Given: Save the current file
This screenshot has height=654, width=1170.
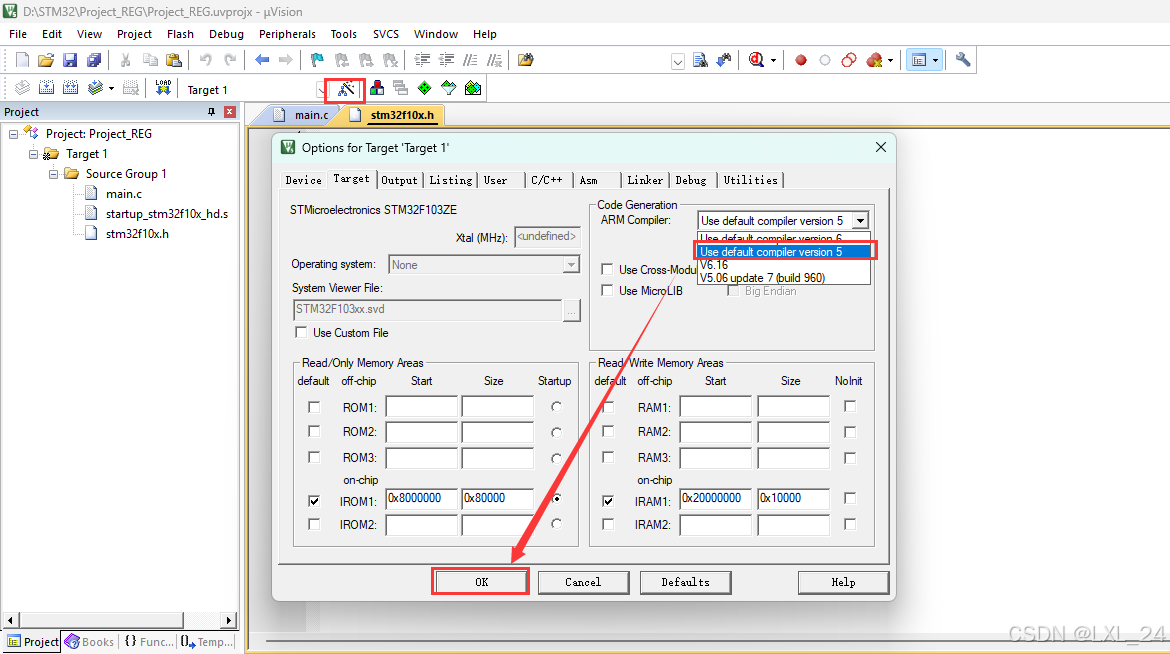Looking at the screenshot, I should [x=70, y=60].
